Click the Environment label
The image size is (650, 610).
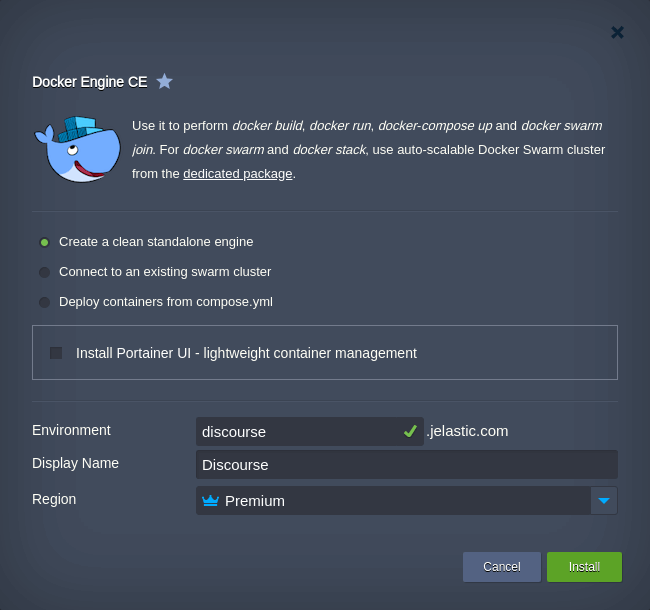71,430
